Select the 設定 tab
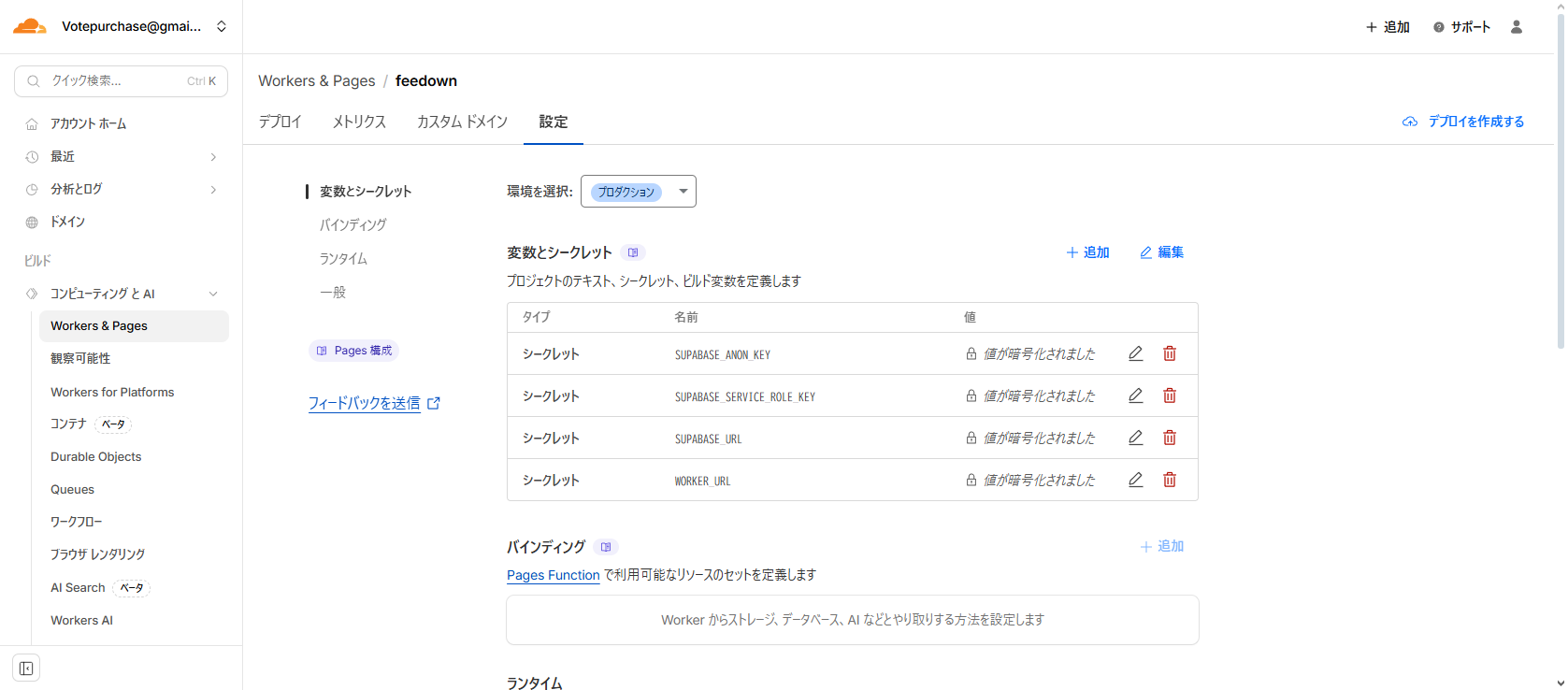 tap(554, 122)
